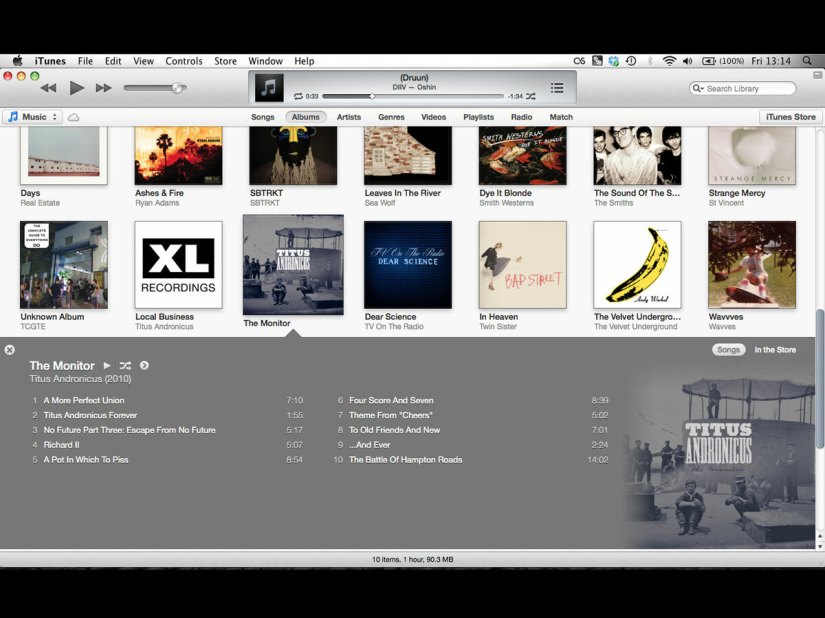Select the Dye It Blonde album cover
The height and width of the screenshot is (618, 825).
[522, 156]
